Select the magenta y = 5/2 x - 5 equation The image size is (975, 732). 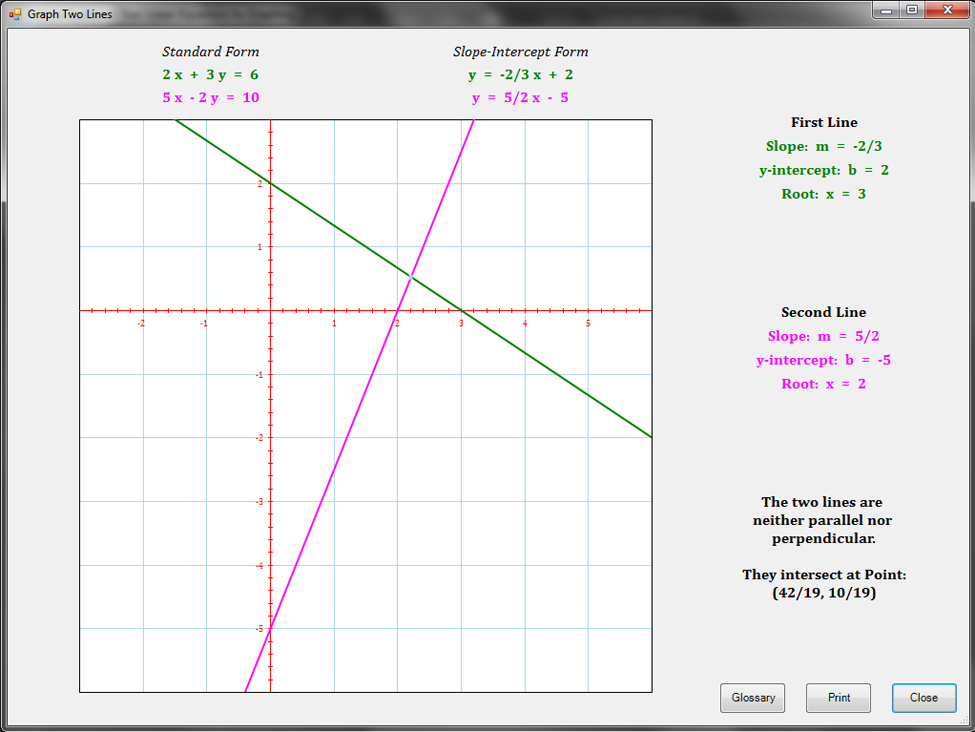tap(520, 98)
